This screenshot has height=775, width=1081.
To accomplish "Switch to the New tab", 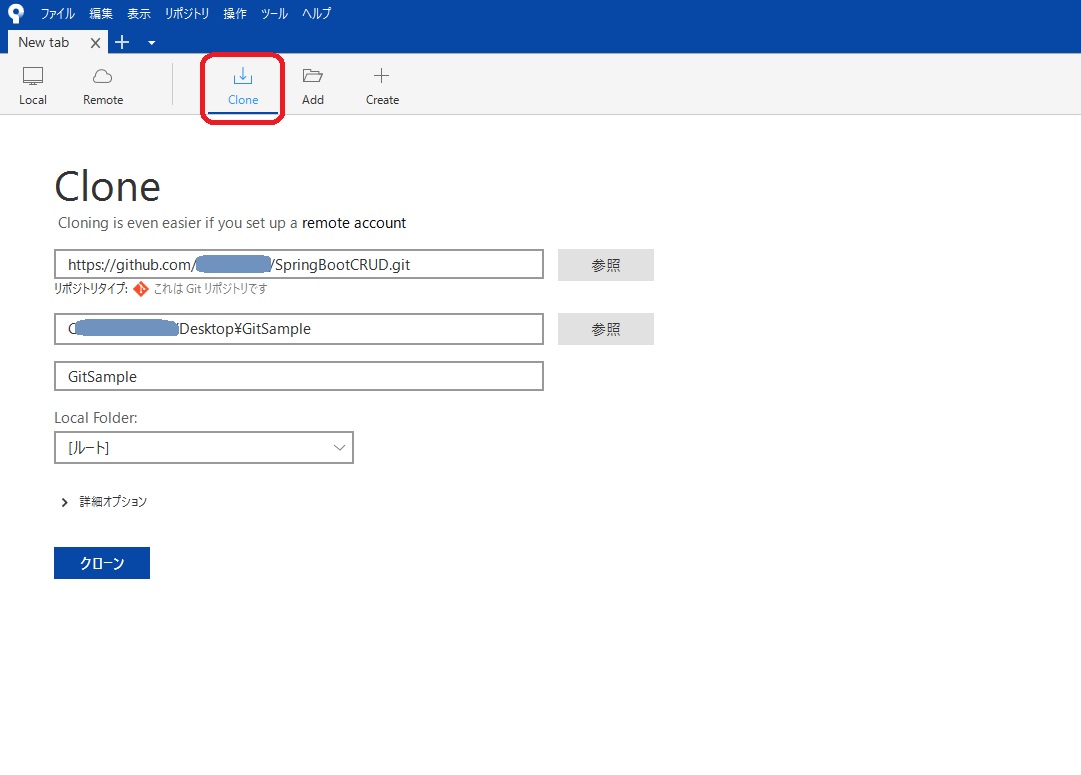I will tap(44, 42).
